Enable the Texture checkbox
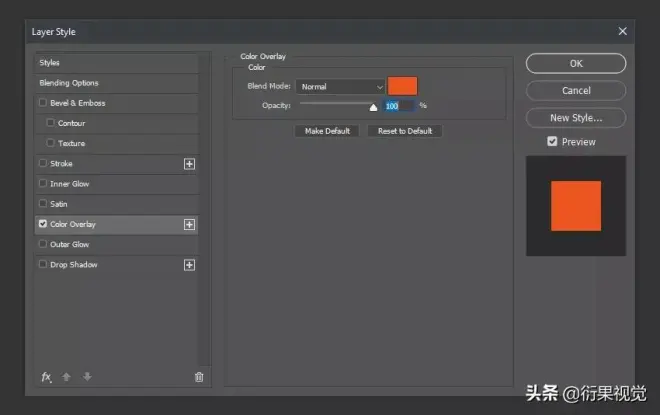This screenshot has width=660, height=415. coord(51,143)
